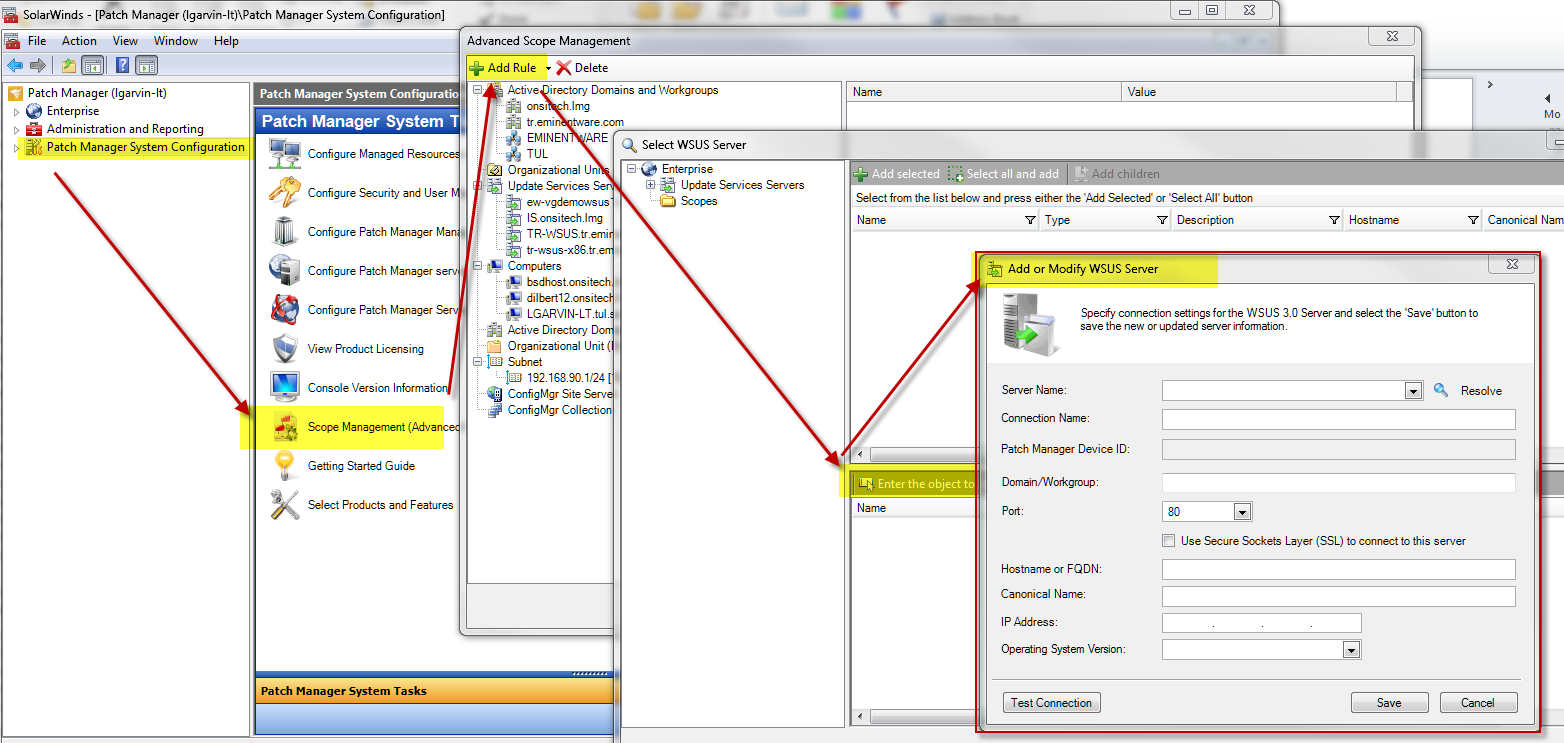Click the Connection Name input field
Image resolution: width=1564 pixels, height=743 pixels.
point(1338,419)
